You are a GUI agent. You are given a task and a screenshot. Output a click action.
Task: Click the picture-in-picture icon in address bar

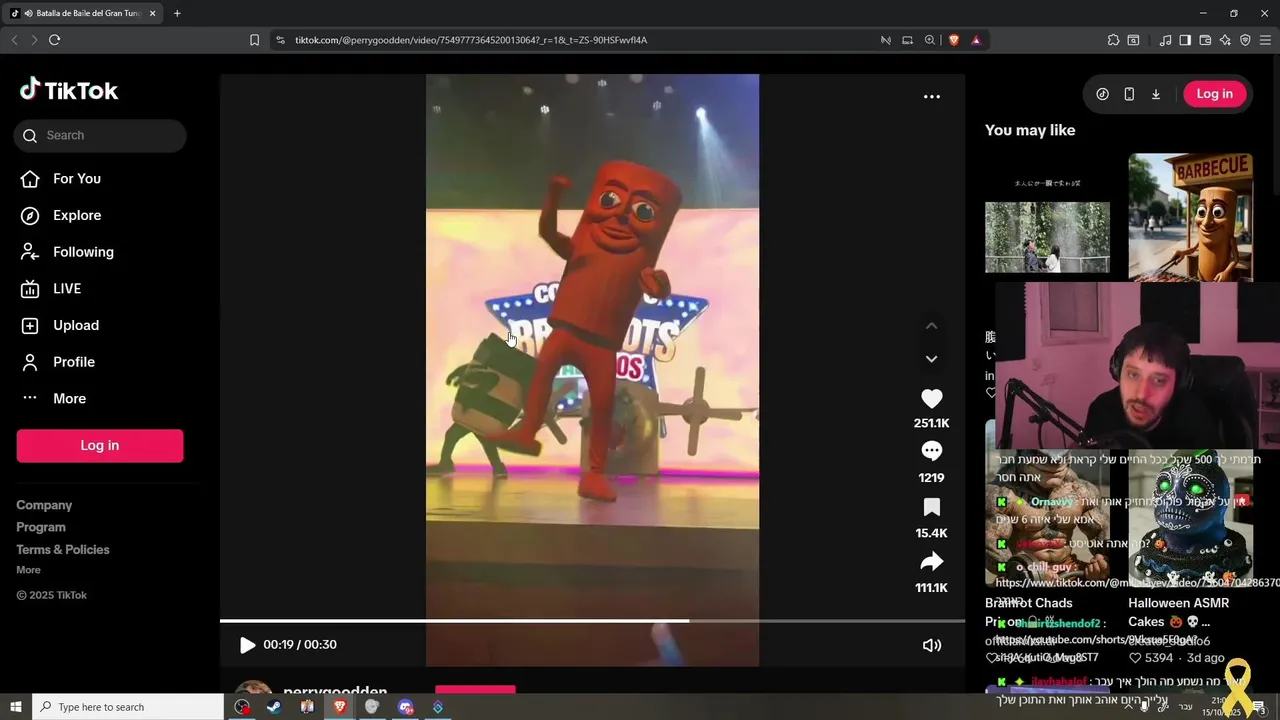pos(908,40)
